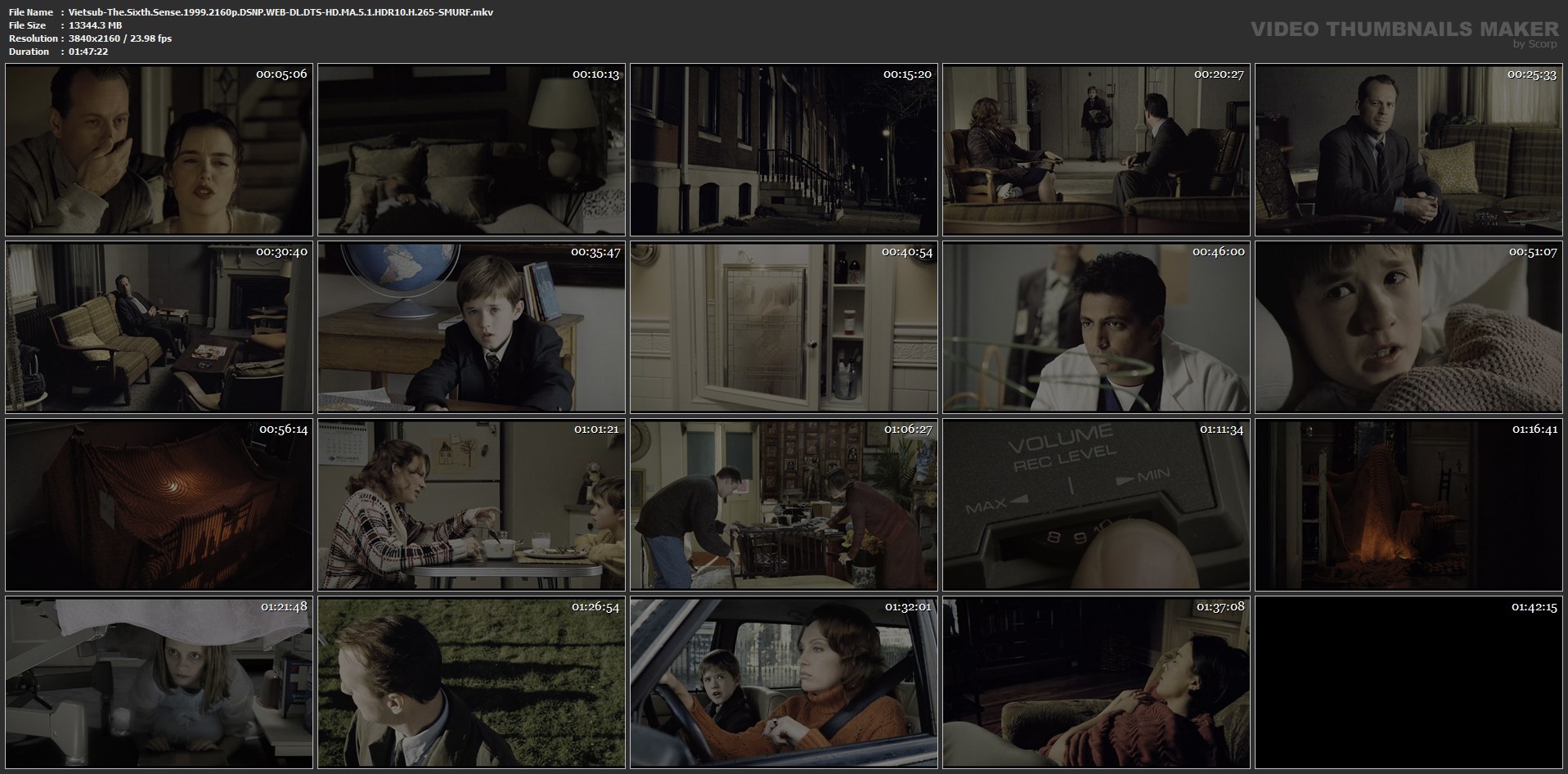Click the resolution value 3840x2160 / 23.98 fps
Screen dimensions: 1568x774
pyautogui.click(x=120, y=38)
